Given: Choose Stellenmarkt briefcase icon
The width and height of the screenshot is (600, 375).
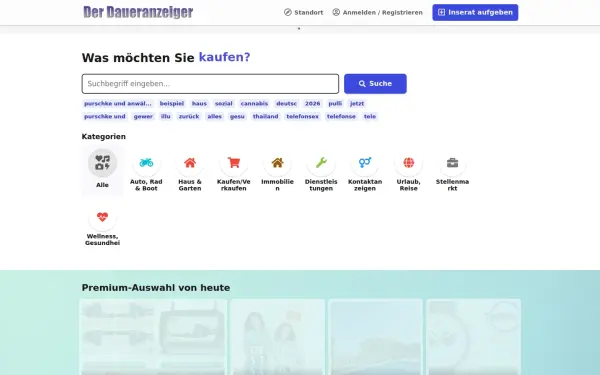Looking at the screenshot, I should click(x=452, y=163).
